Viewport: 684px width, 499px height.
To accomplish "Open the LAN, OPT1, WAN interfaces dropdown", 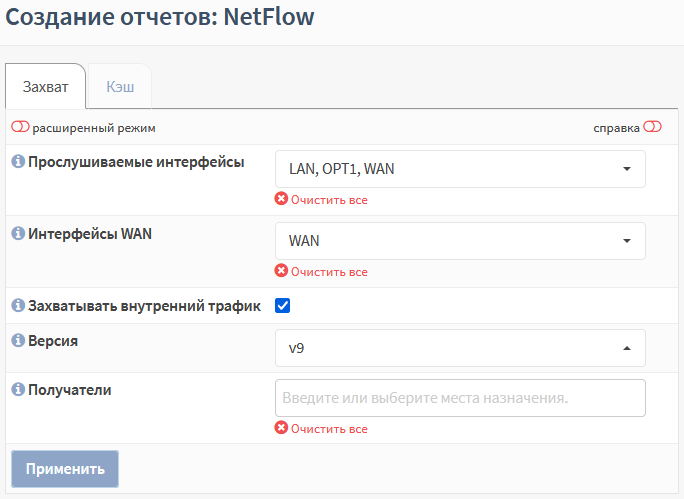I will coord(460,169).
